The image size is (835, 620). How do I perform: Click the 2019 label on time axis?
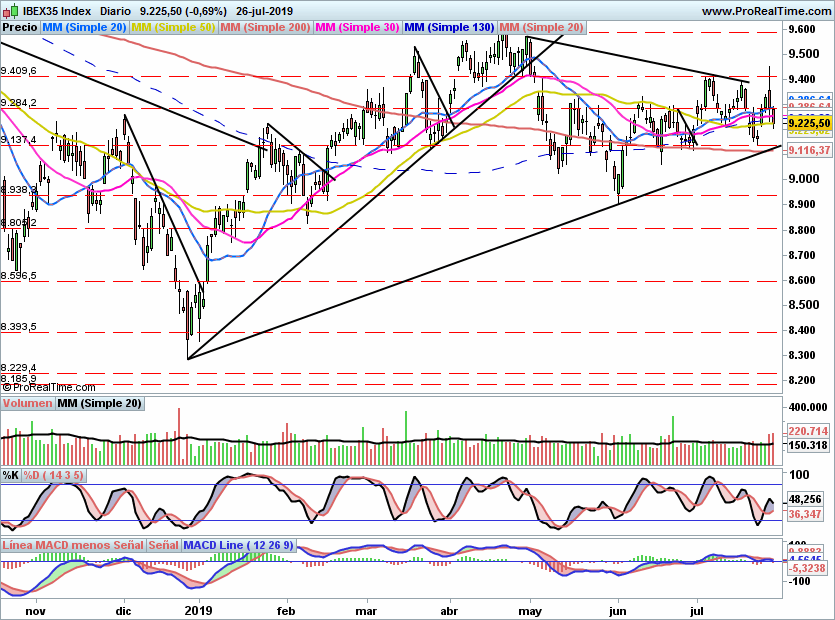coord(199,610)
